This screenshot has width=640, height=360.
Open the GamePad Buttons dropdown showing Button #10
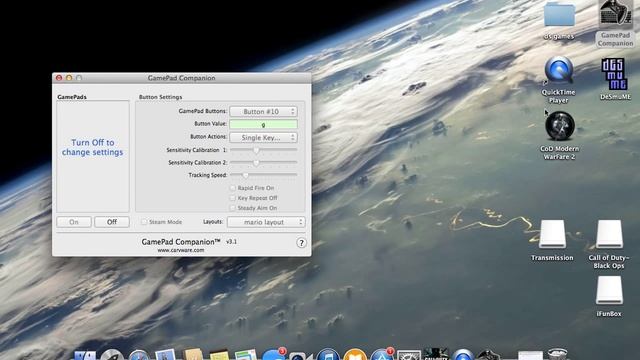click(263, 111)
